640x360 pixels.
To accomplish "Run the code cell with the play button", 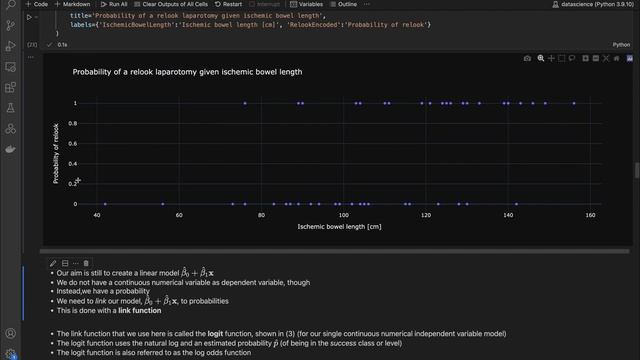I will click(x=29, y=17).
